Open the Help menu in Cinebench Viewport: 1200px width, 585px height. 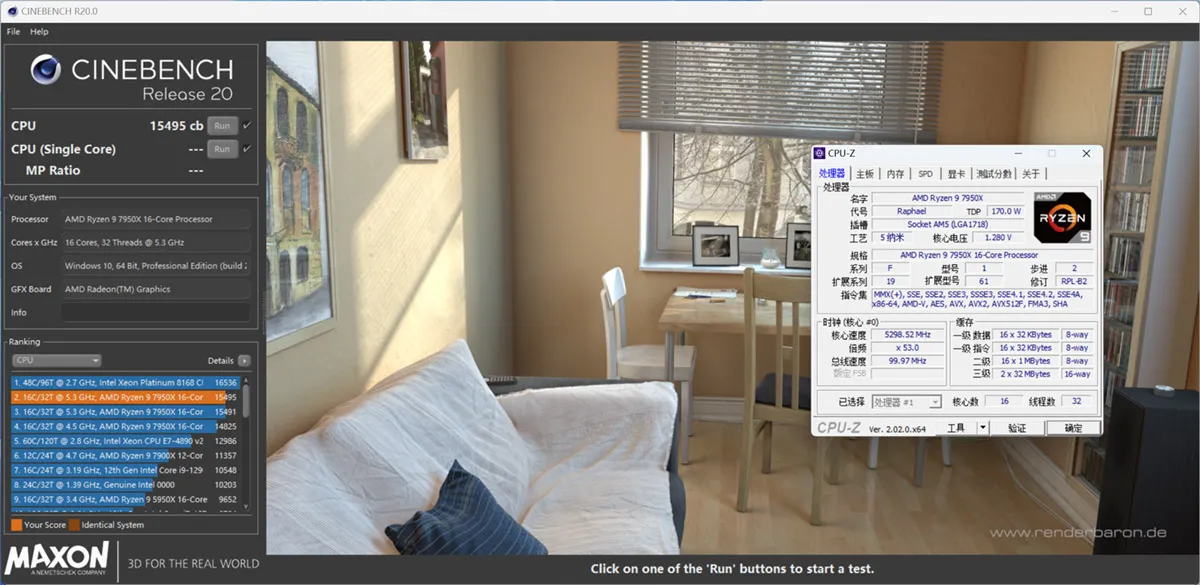[39, 32]
